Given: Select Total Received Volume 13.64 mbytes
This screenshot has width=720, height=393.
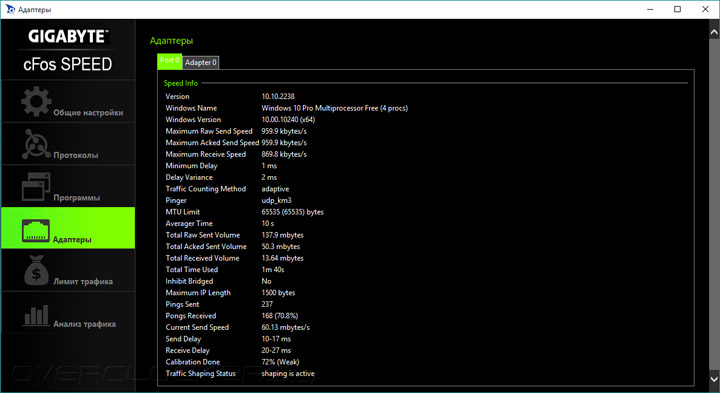Looking at the screenshot, I should [282, 258].
